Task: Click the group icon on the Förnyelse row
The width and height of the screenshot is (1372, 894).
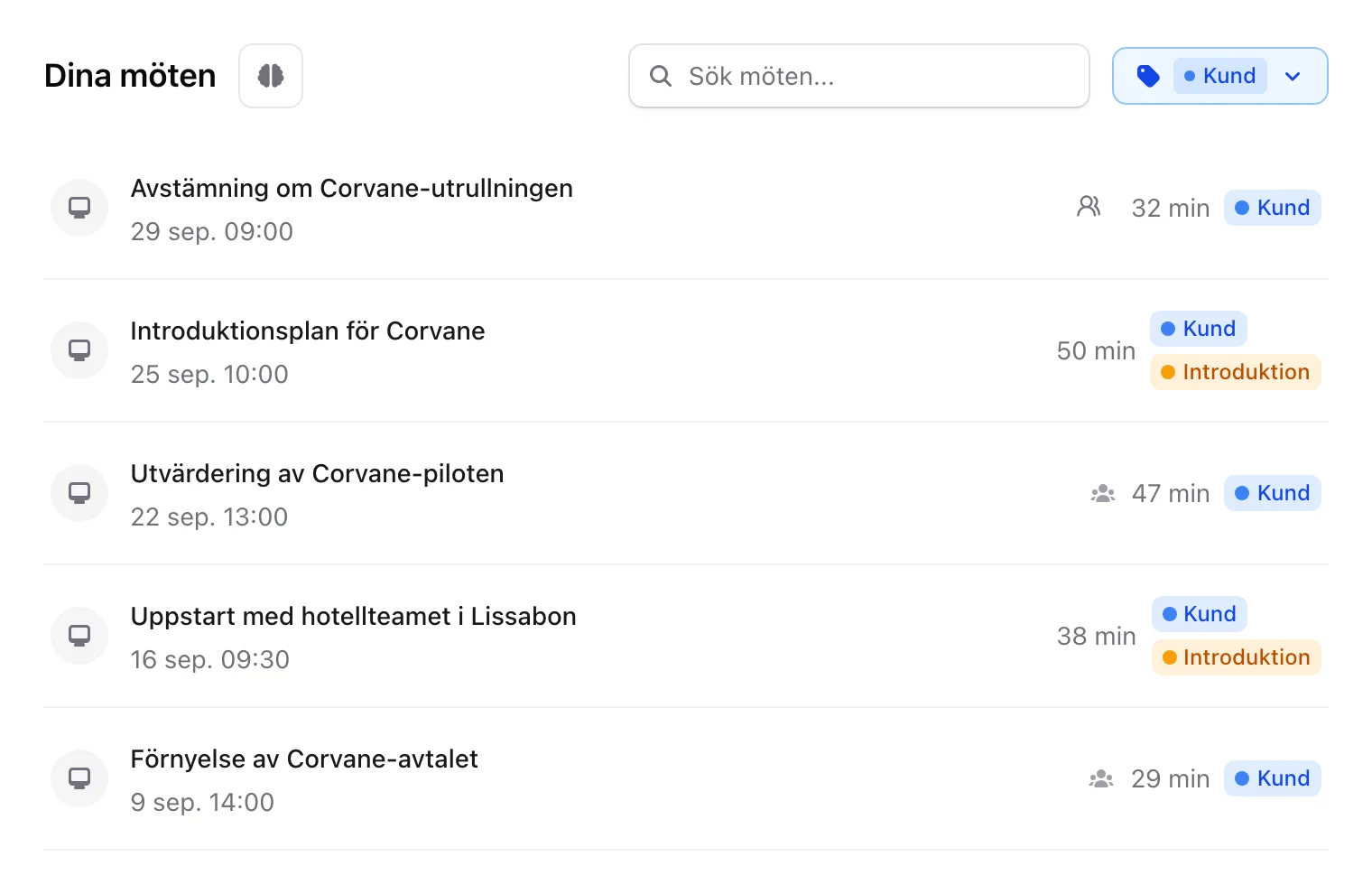Action: tap(1101, 778)
